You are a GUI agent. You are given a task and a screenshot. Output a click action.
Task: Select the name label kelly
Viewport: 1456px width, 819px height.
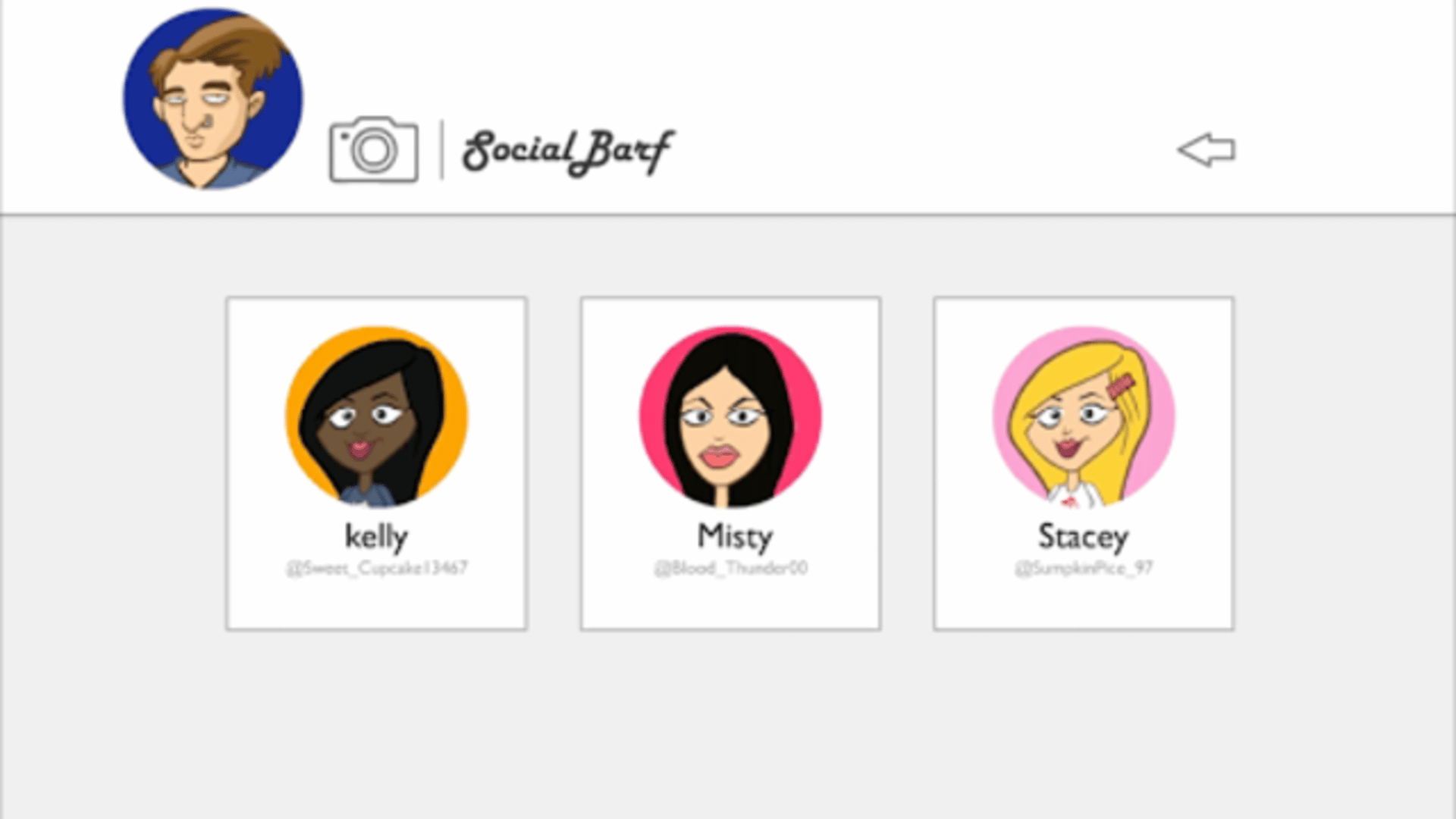pyautogui.click(x=376, y=536)
